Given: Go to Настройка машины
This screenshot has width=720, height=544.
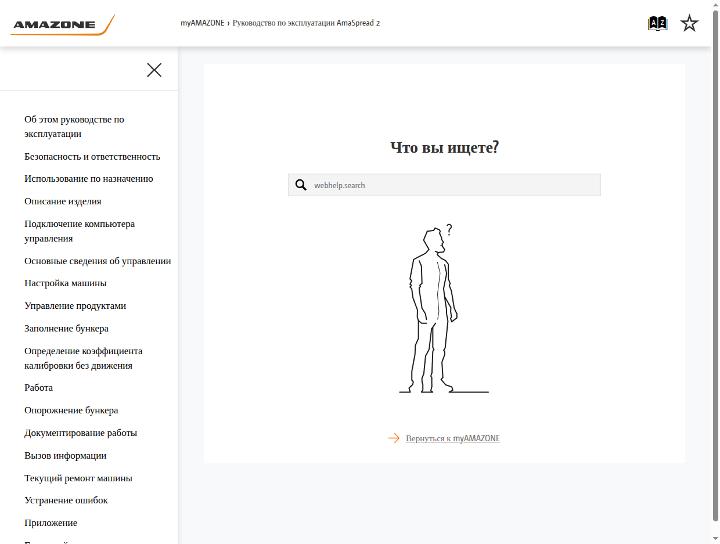Looking at the screenshot, I should pos(65,283).
